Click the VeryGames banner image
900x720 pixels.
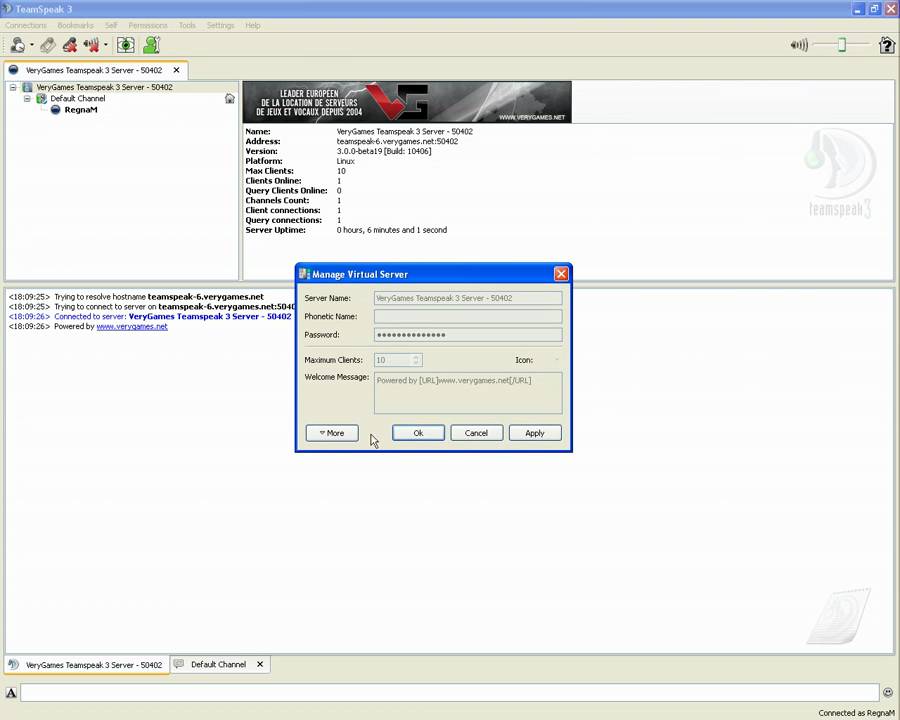407,102
